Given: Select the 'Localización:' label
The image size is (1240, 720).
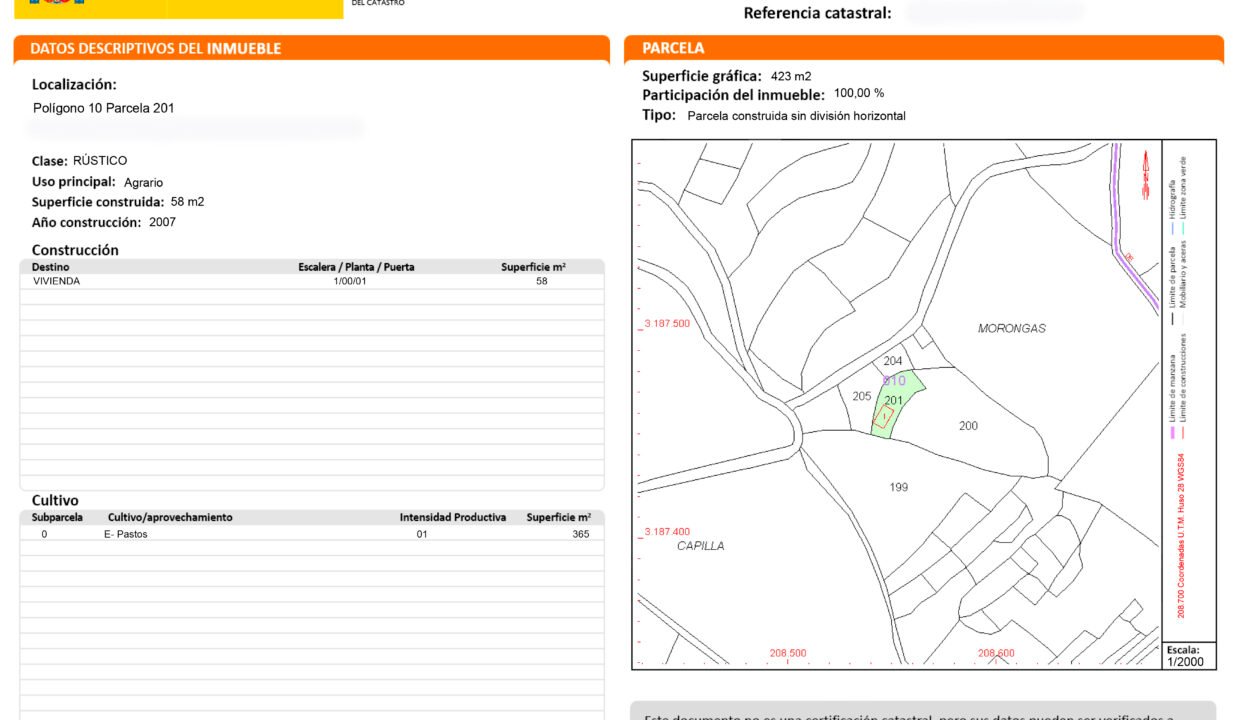Looking at the screenshot, I should tap(74, 85).
